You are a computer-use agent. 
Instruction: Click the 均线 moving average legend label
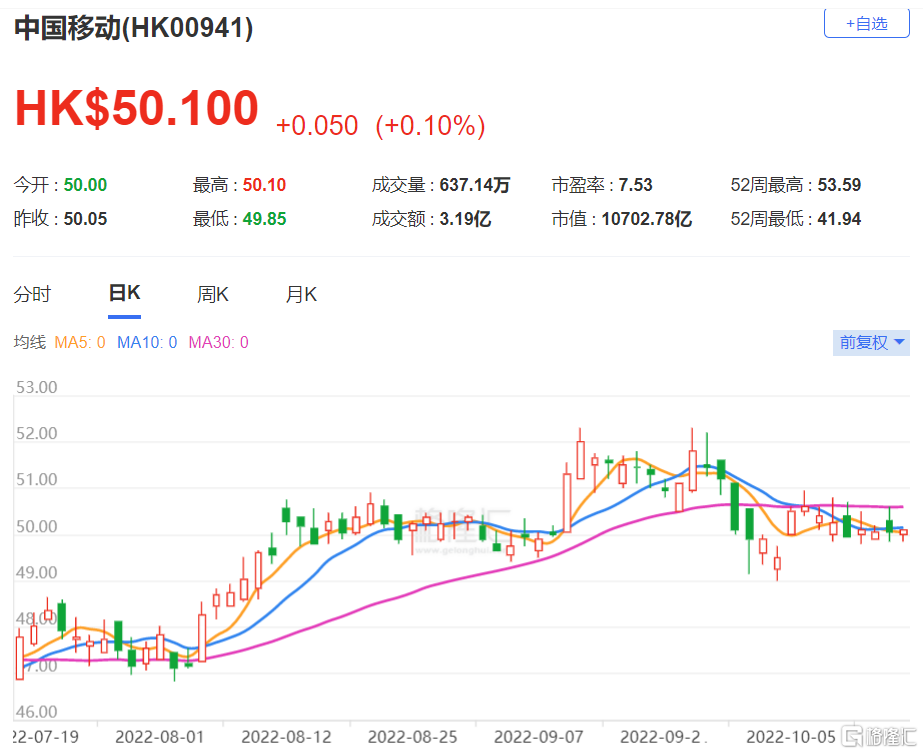coord(29,342)
